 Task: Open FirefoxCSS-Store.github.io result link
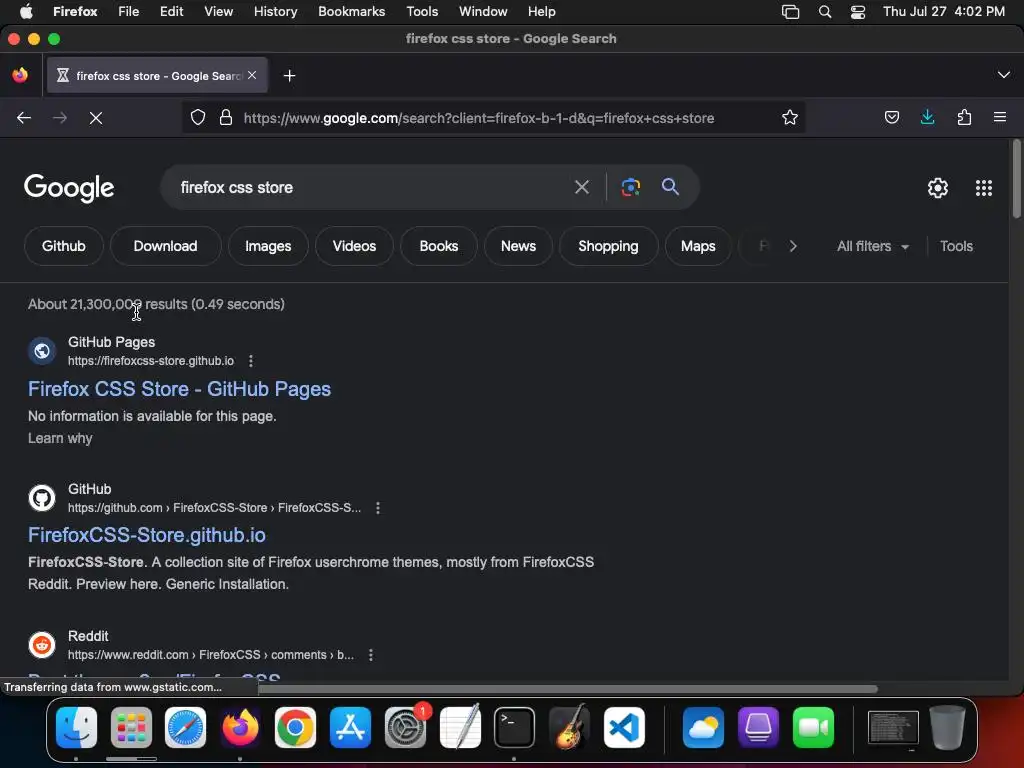(147, 536)
